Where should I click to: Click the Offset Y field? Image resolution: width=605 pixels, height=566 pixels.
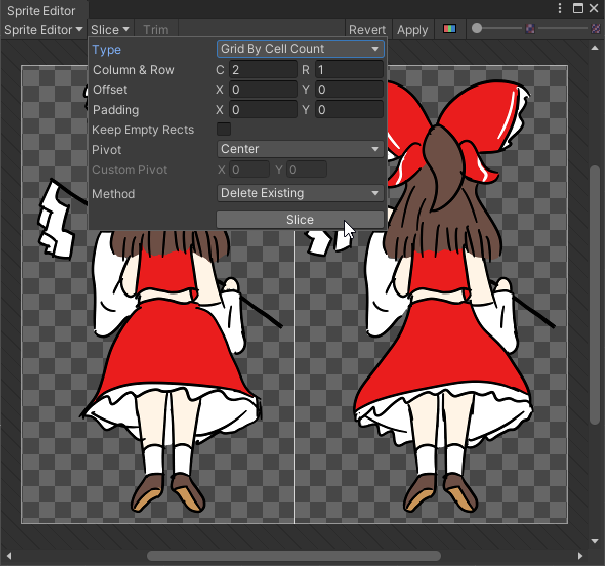point(350,90)
